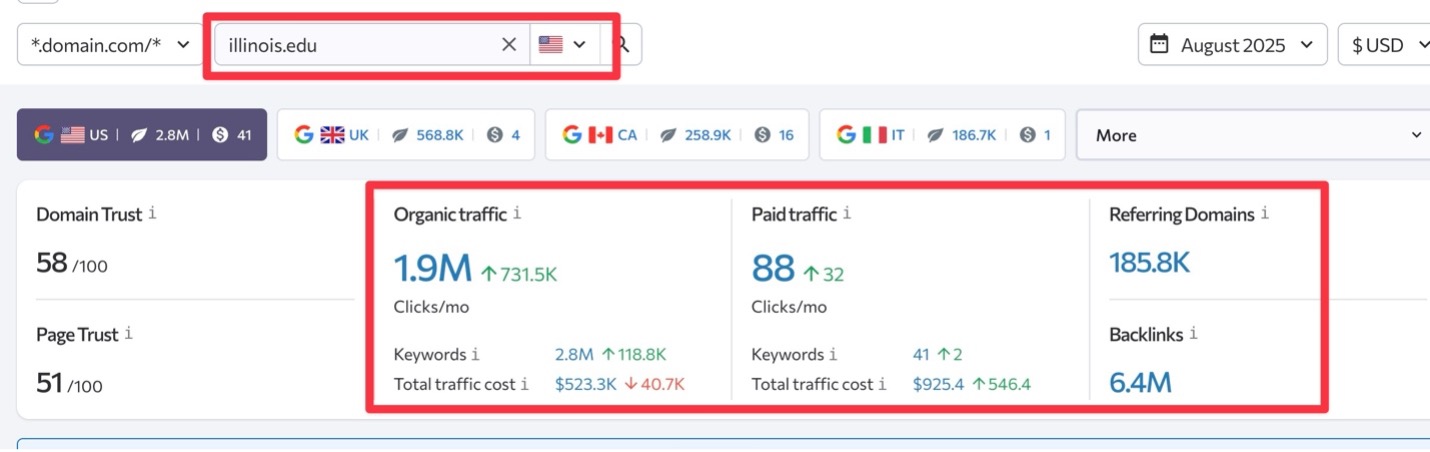The width and height of the screenshot is (1430, 452).
Task: Click info icon beside organic Total traffic cost
Action: pos(525,384)
